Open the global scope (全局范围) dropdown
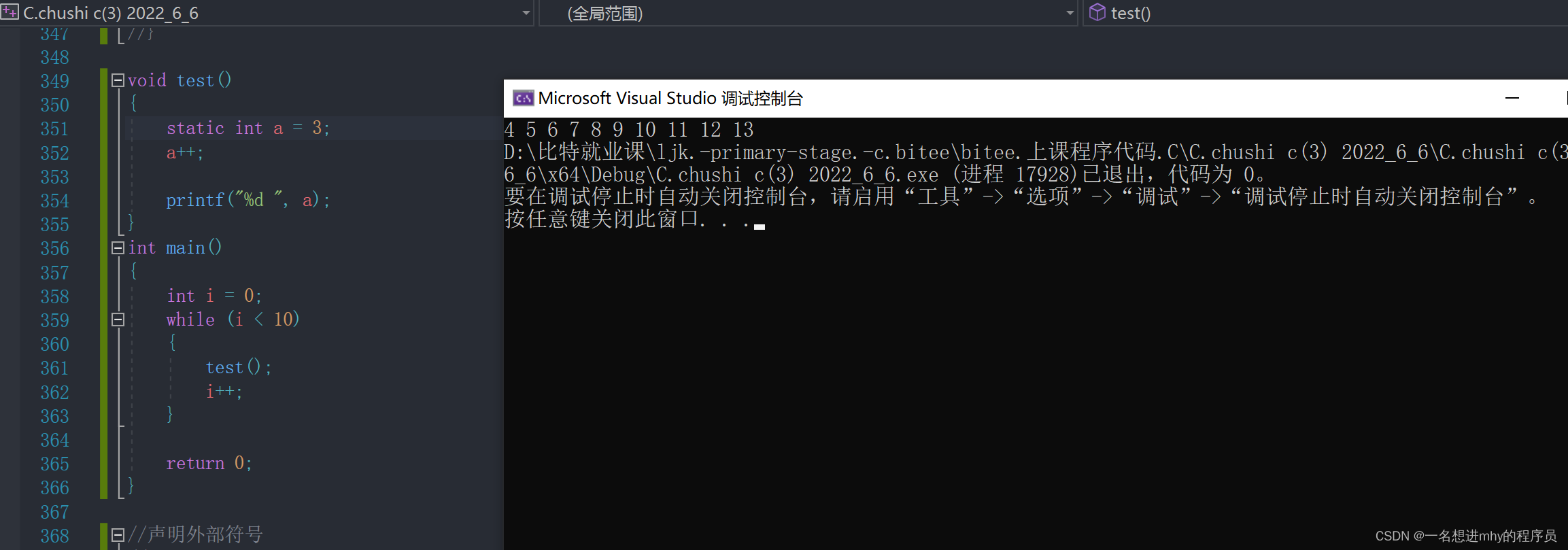Image resolution: width=1568 pixels, height=550 pixels. 808,13
